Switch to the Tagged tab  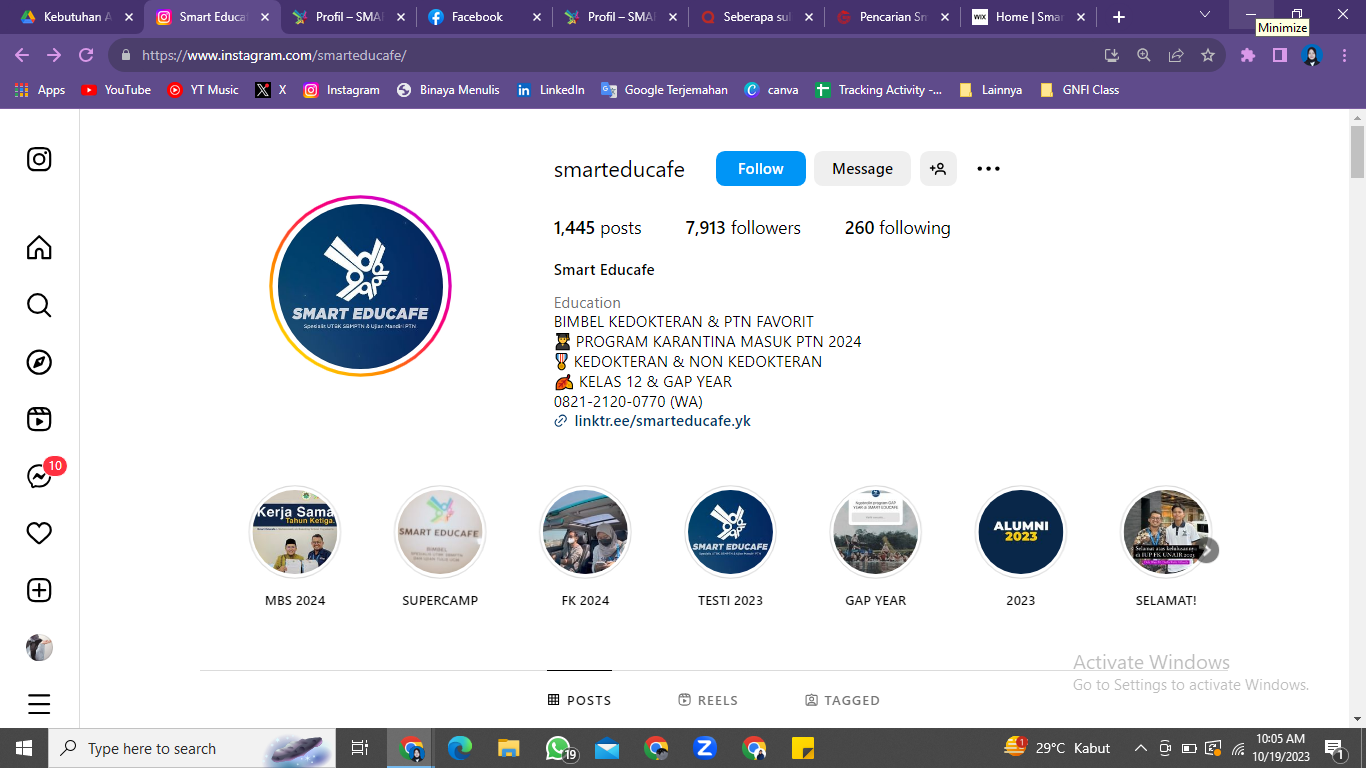pyautogui.click(x=843, y=700)
